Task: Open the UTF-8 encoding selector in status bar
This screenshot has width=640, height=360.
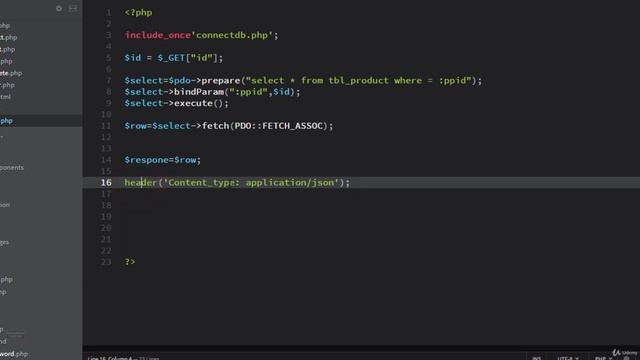Action: point(567,358)
